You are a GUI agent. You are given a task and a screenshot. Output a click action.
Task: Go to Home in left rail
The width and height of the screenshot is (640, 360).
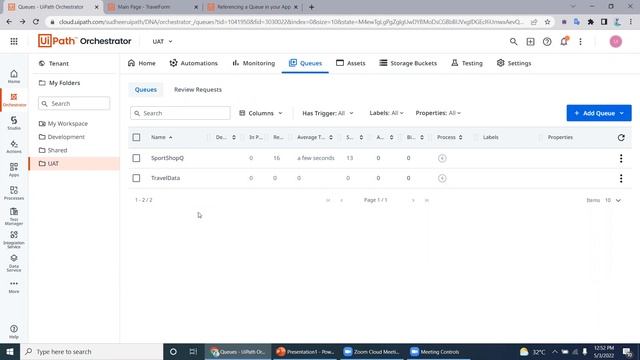click(x=14, y=76)
